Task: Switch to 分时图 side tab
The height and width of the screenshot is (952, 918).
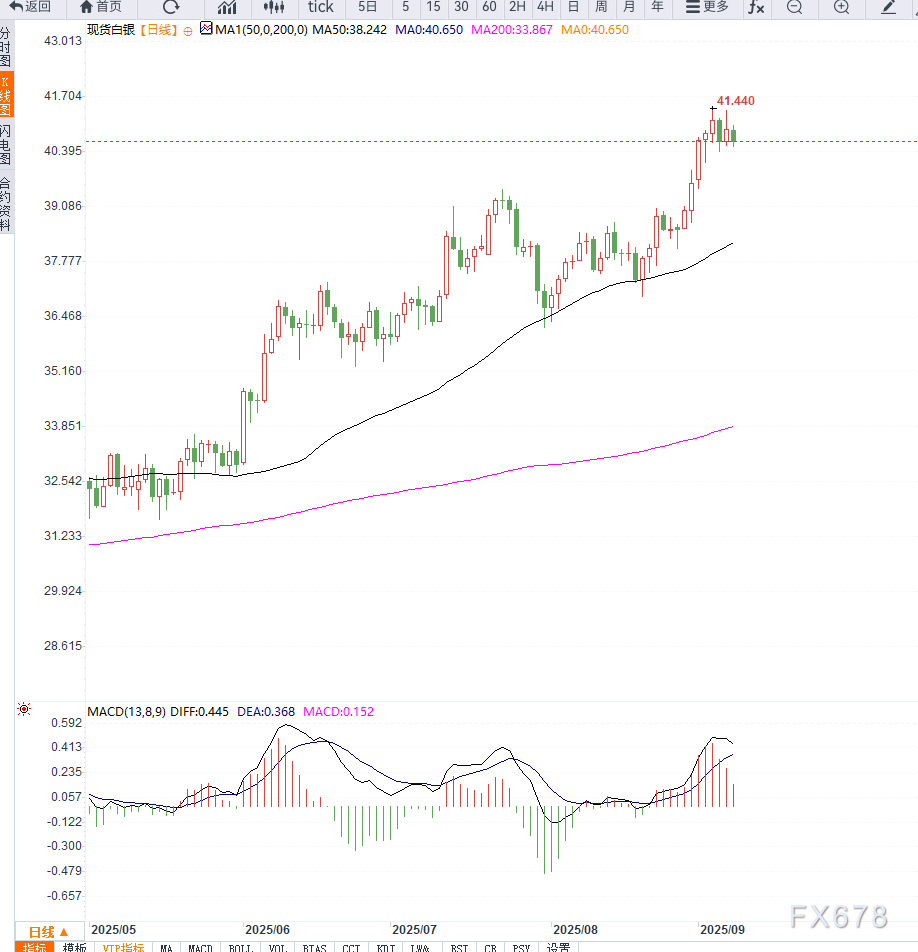Action: point(6,47)
